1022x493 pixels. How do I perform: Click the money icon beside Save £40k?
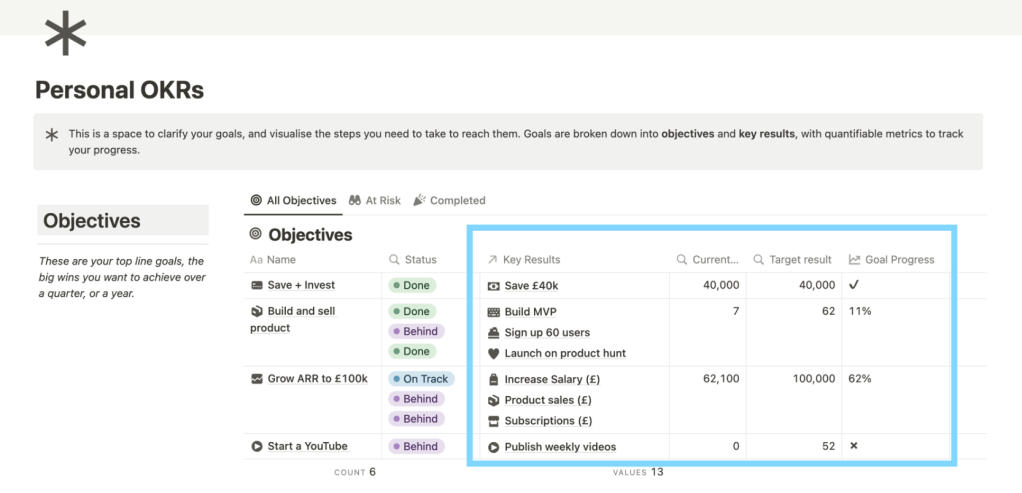pyautogui.click(x=493, y=286)
